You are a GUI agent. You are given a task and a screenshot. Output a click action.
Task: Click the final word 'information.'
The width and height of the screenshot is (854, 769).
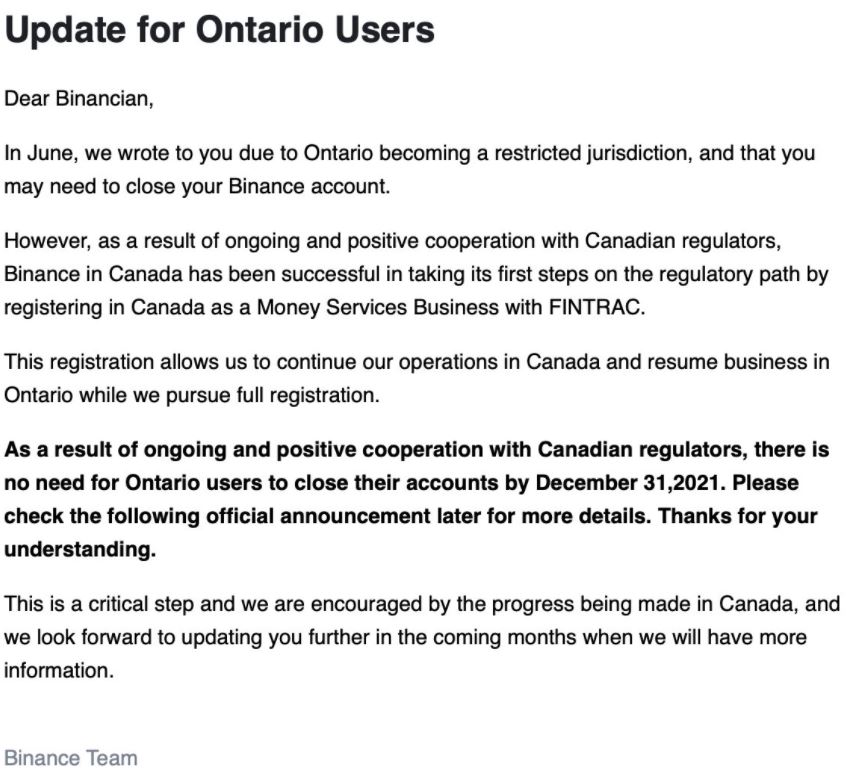59,670
